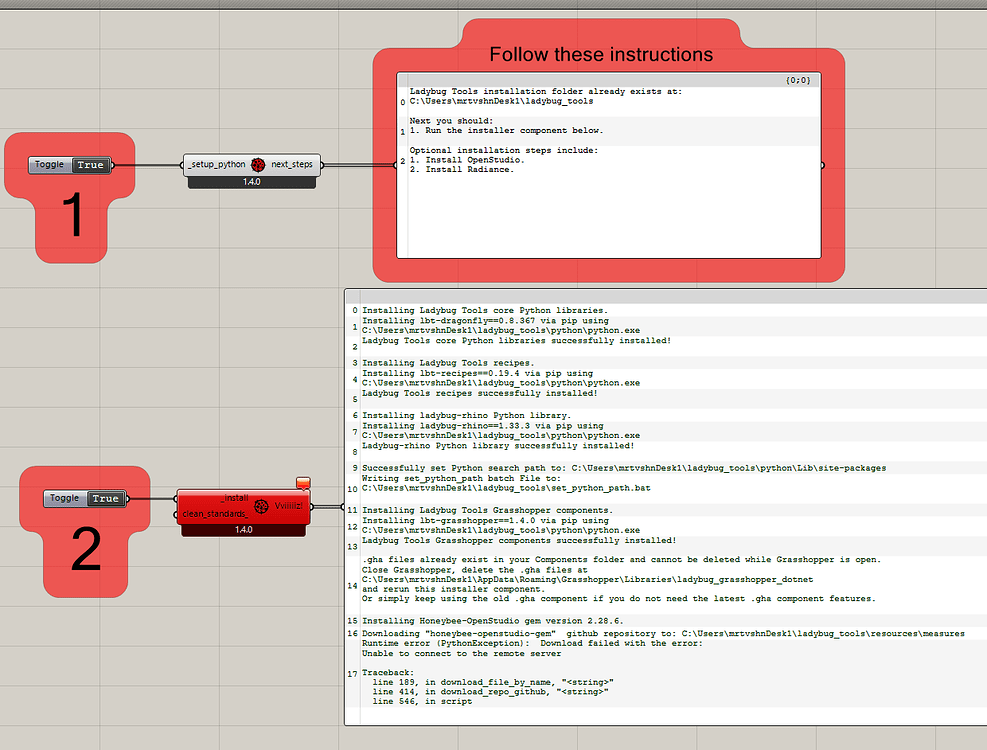The width and height of the screenshot is (987, 750).
Task: Click the 1.4.0 version bar under setup_python
Action: pyautogui.click(x=252, y=182)
